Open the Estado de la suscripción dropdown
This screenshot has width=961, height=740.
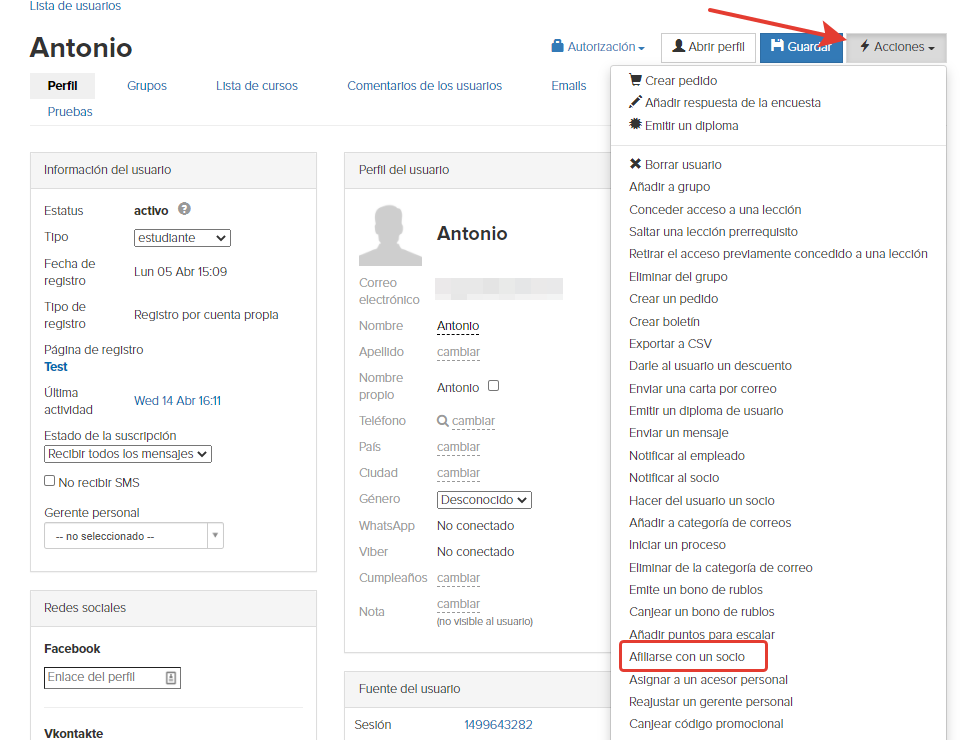click(127, 454)
